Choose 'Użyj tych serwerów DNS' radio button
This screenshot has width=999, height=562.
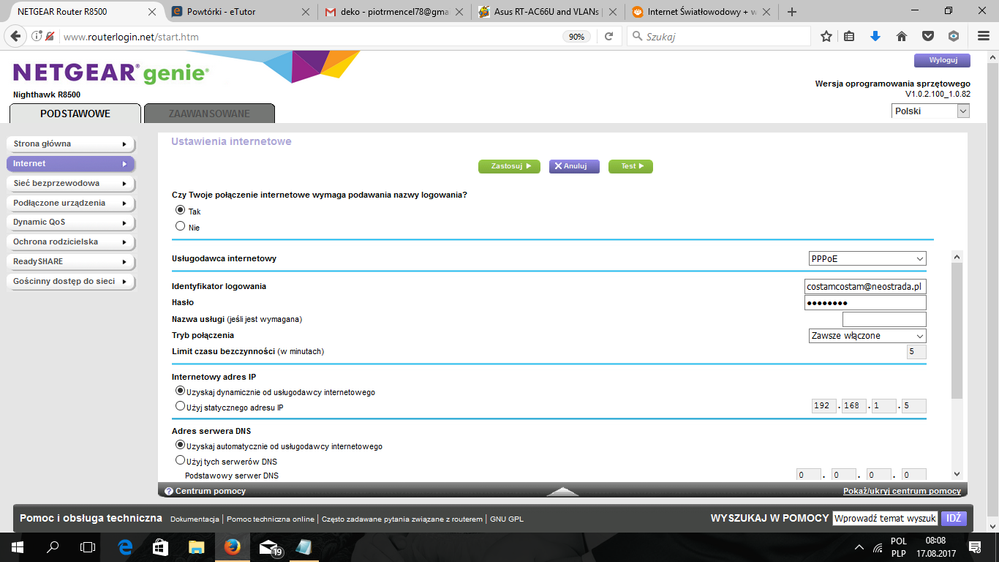pyautogui.click(x=180, y=460)
